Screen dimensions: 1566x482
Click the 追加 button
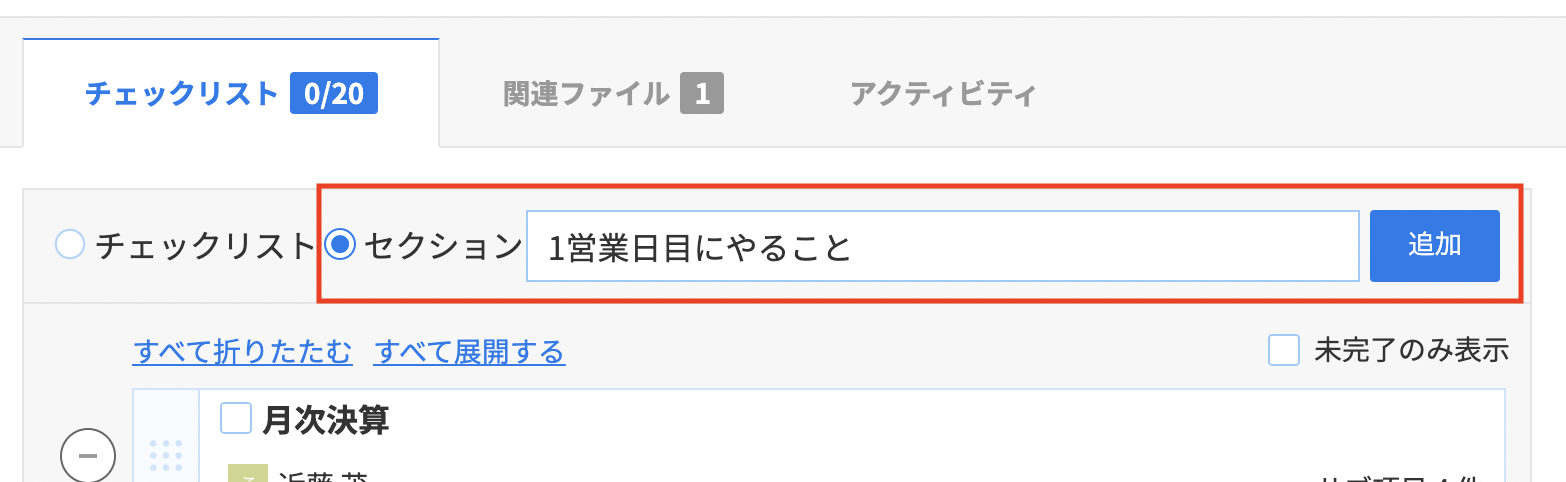coord(1434,246)
